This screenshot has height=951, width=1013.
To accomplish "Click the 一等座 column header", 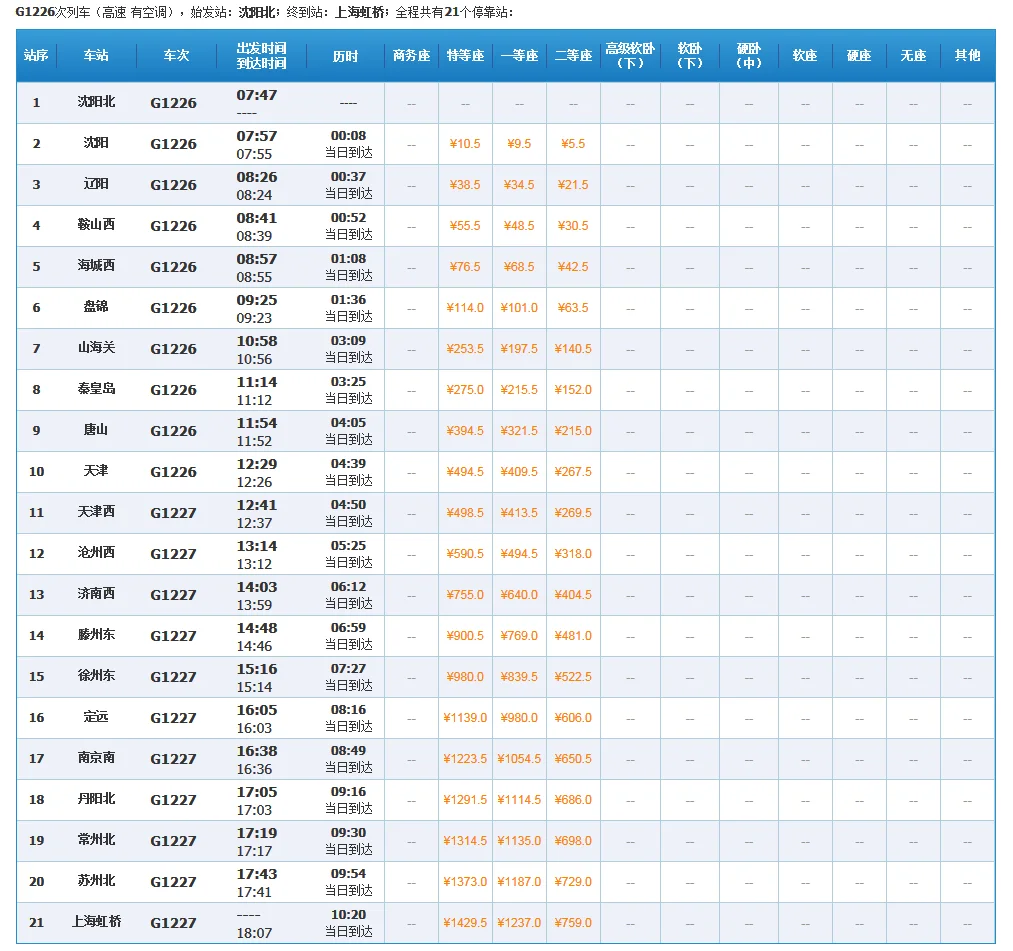I will [519, 56].
